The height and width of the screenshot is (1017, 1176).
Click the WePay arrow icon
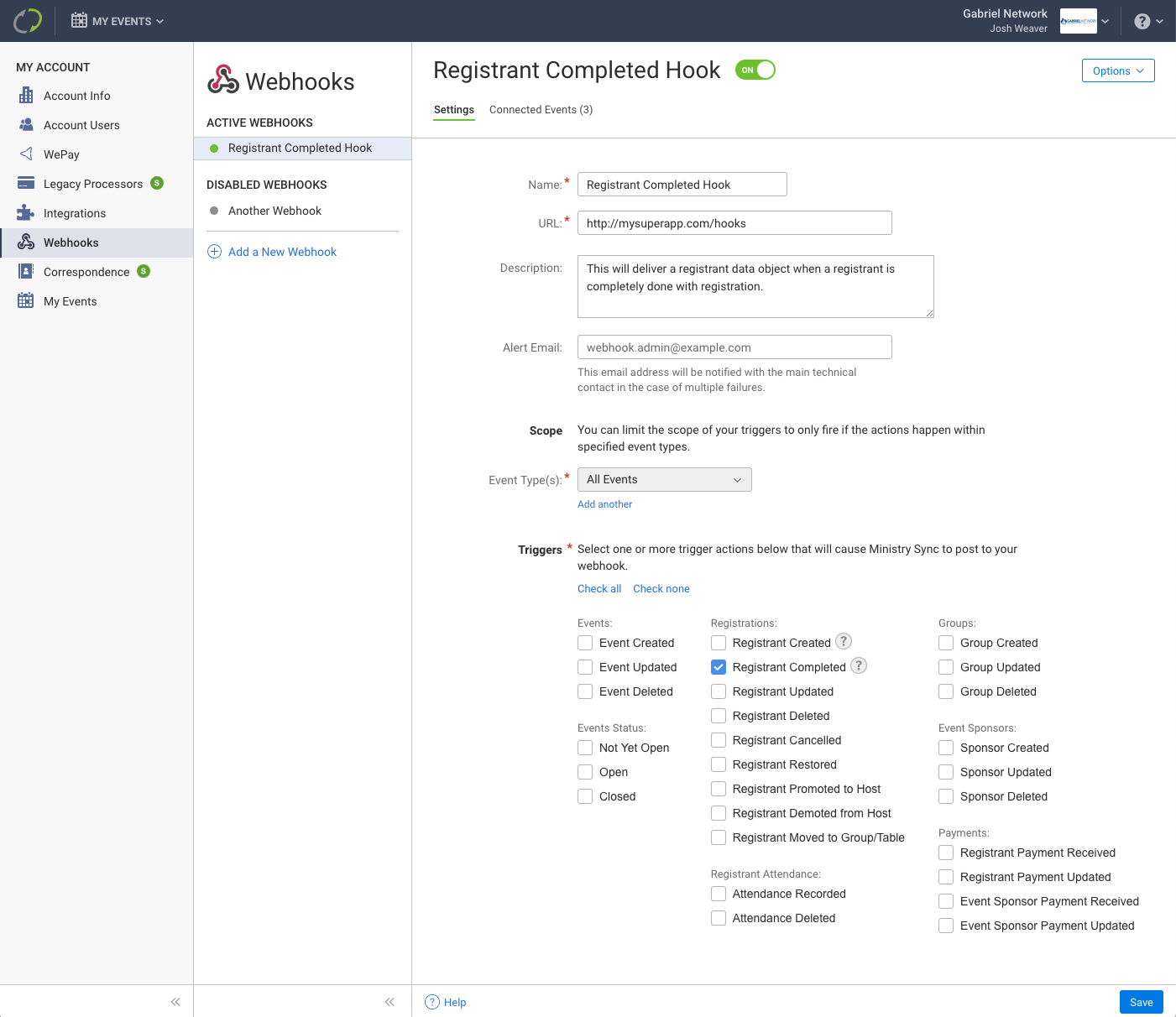[26, 154]
